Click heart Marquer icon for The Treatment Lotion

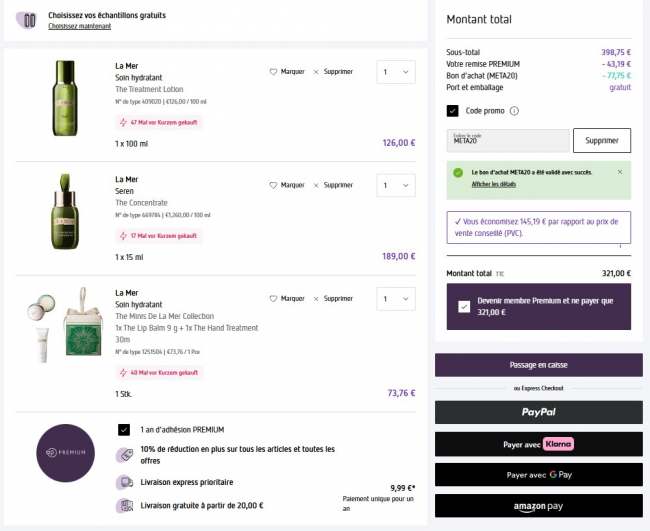pyautogui.click(x=273, y=72)
